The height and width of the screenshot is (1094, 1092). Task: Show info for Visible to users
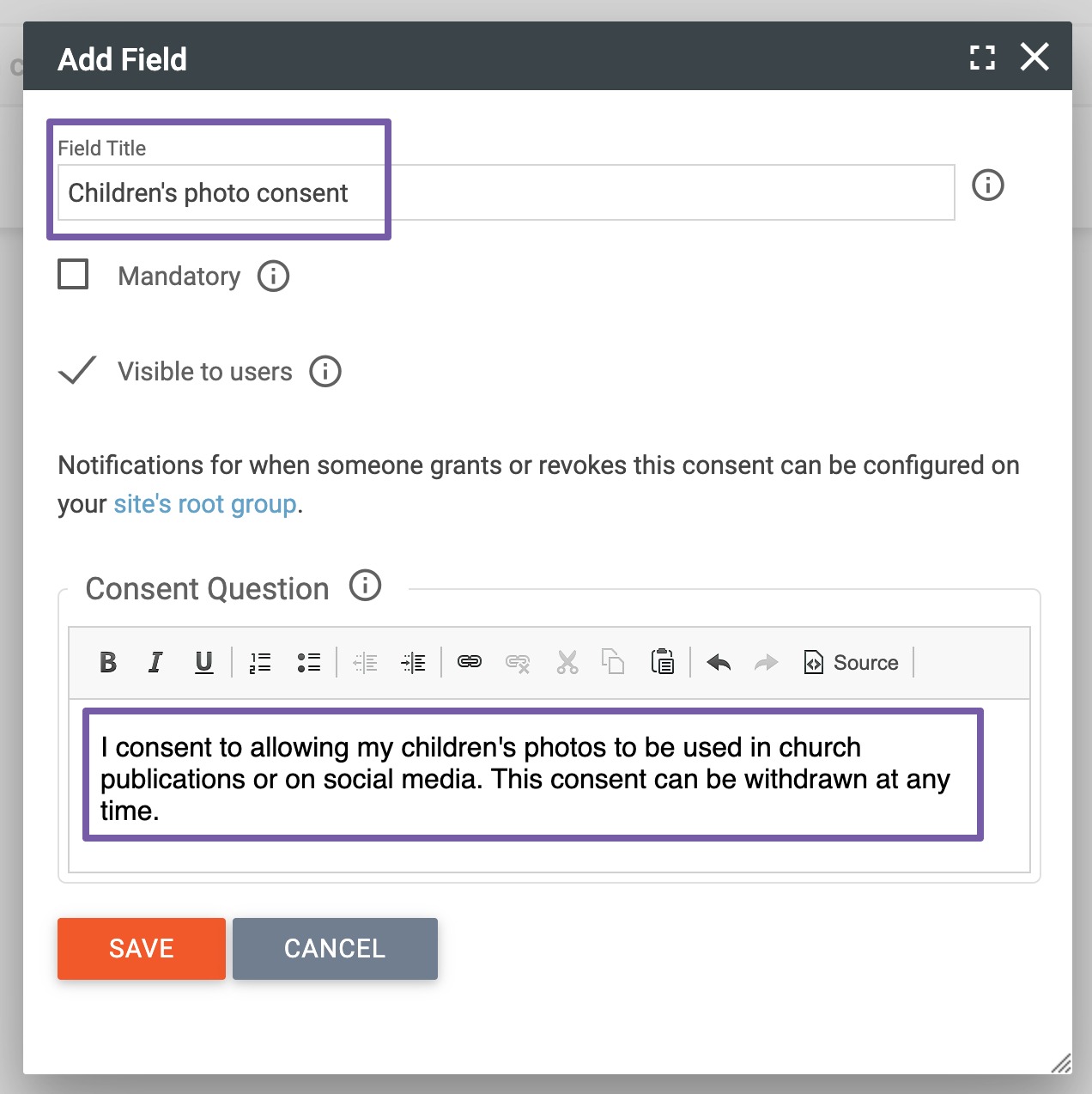[x=325, y=372]
